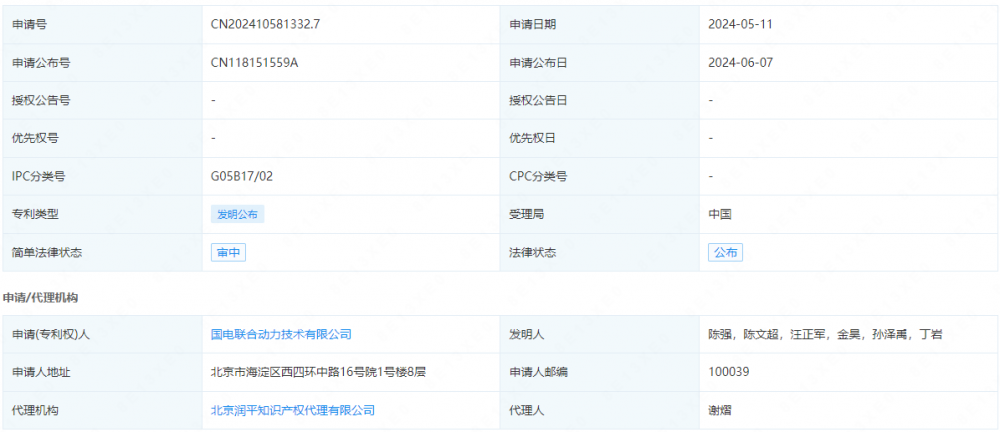This screenshot has height=432, width=1000.
Task: Click the 发明公布 patent type tag
Action: 237,214
